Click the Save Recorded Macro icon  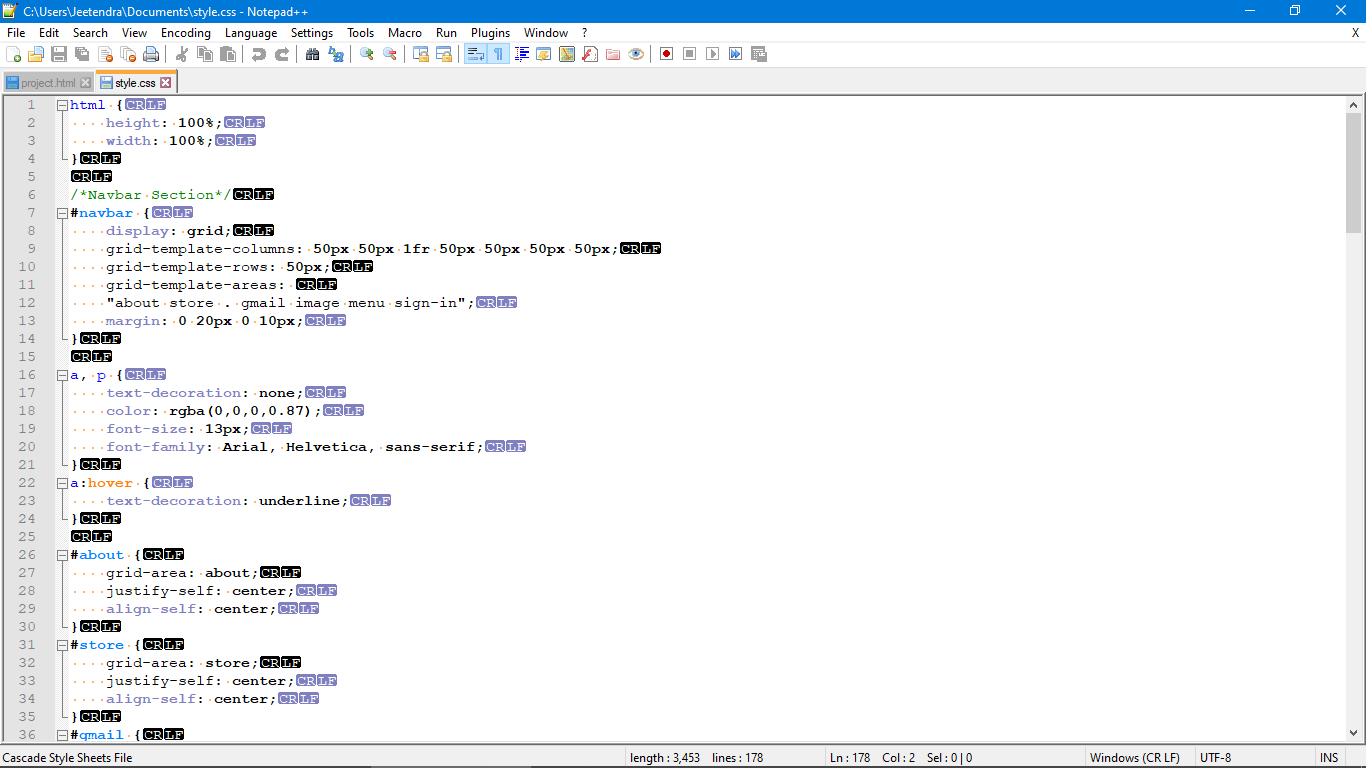(x=759, y=54)
